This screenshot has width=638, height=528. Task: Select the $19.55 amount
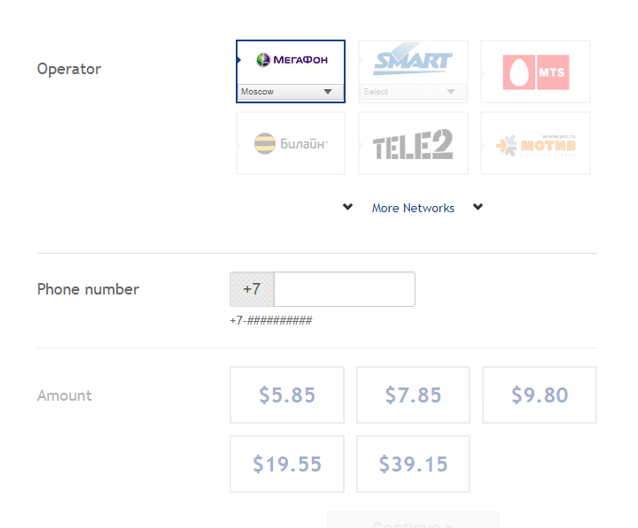click(x=287, y=464)
